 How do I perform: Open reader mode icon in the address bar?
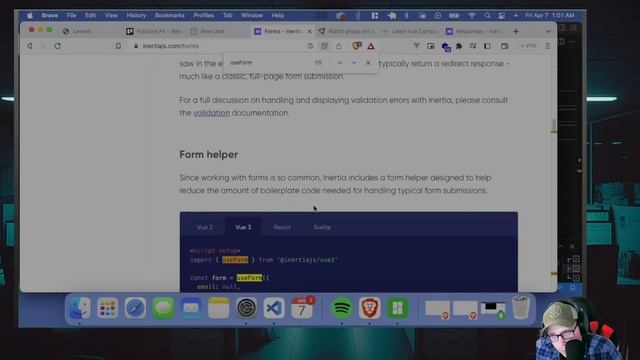click(x=324, y=46)
